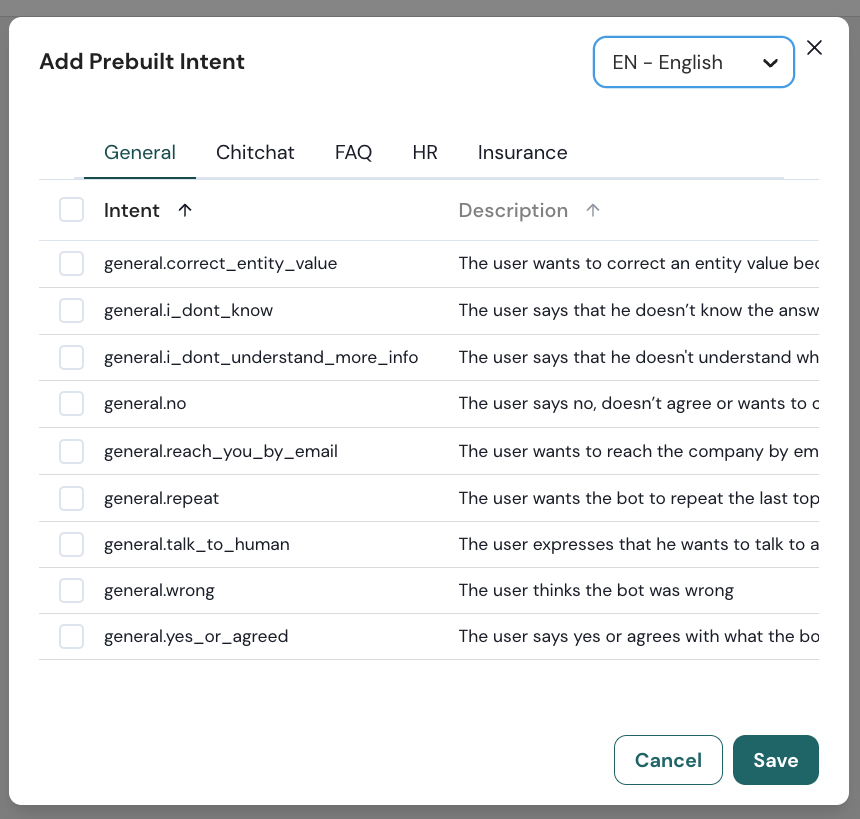The height and width of the screenshot is (819, 860).
Task: Click the Intent column sort arrow
Action: click(184, 210)
